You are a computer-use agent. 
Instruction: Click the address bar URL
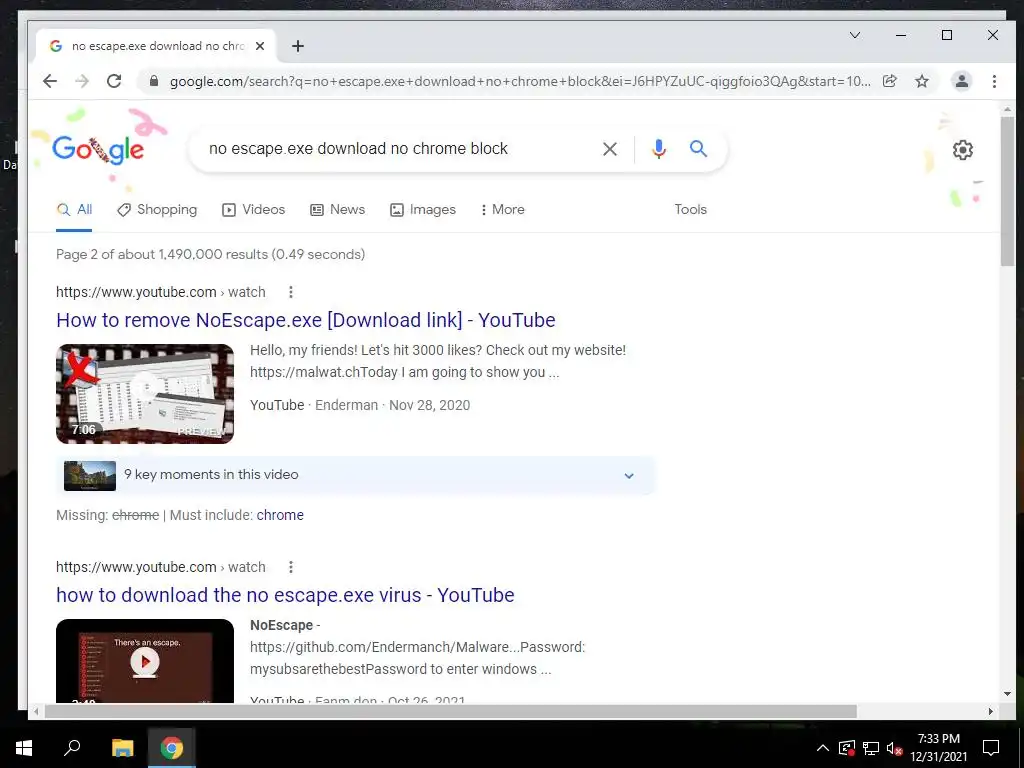pos(520,81)
